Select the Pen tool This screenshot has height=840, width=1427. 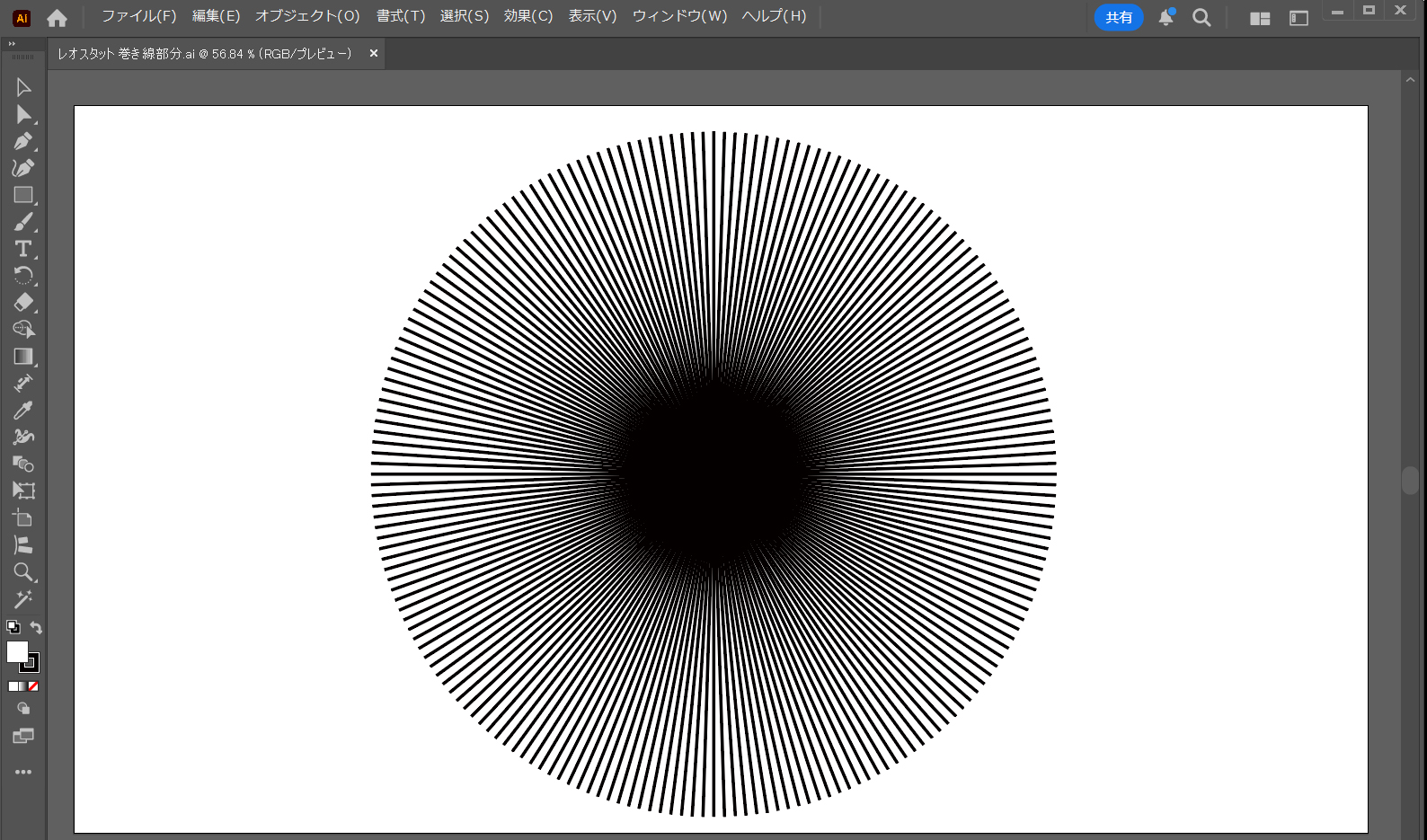(x=23, y=141)
